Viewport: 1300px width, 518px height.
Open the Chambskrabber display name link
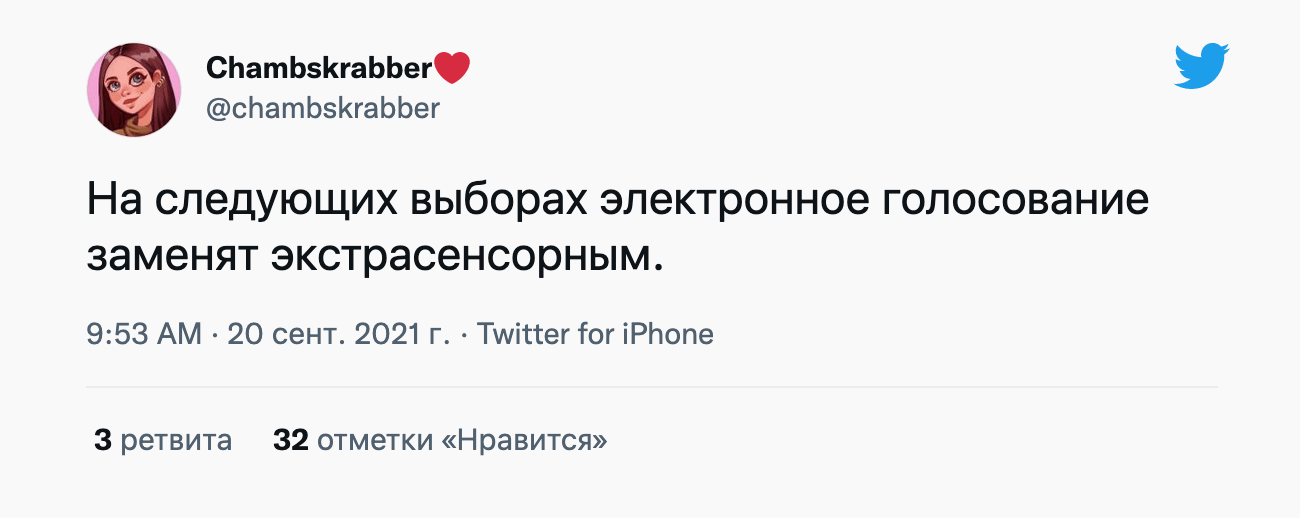[x=319, y=68]
